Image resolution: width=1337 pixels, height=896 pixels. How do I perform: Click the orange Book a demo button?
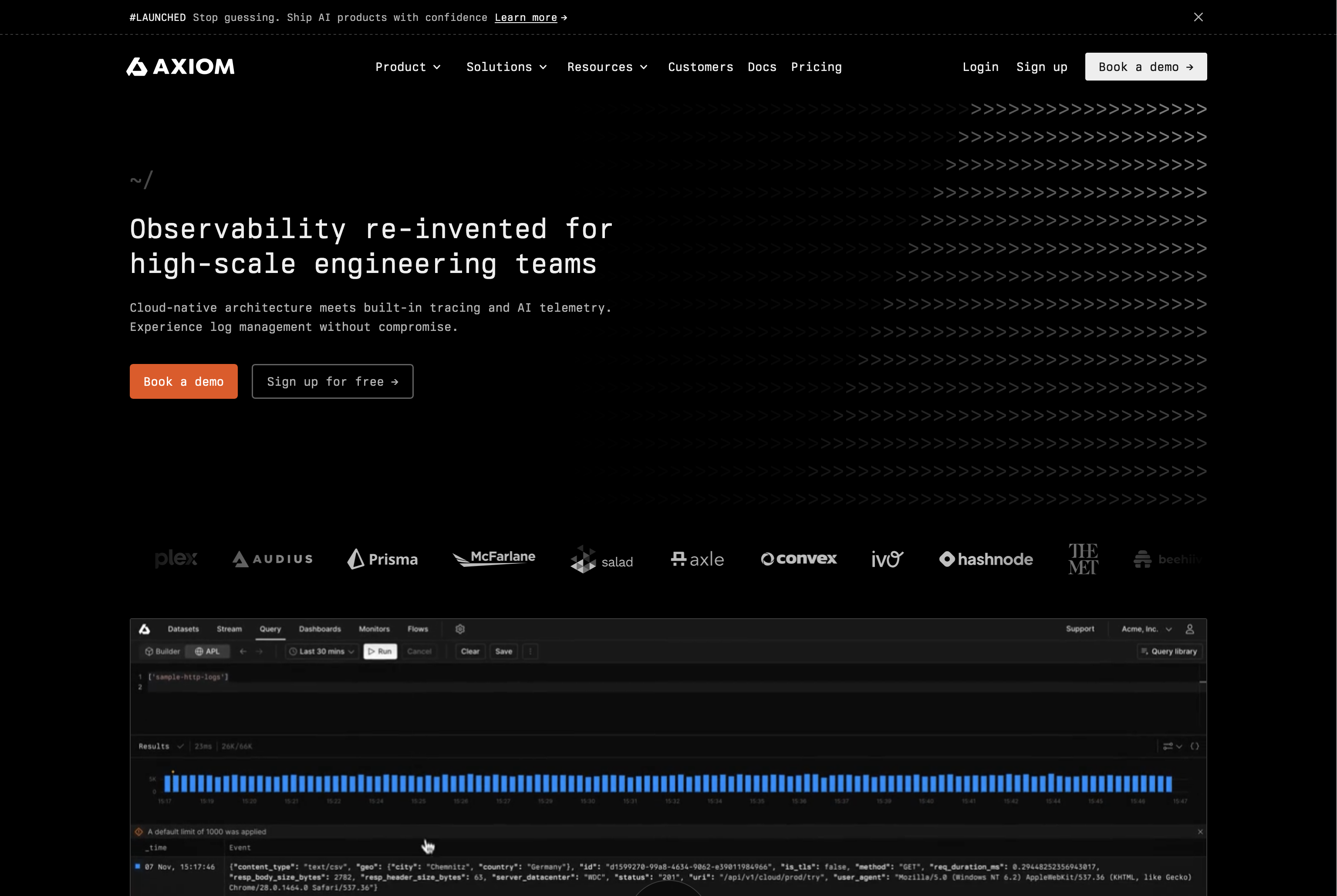pyautogui.click(x=183, y=381)
